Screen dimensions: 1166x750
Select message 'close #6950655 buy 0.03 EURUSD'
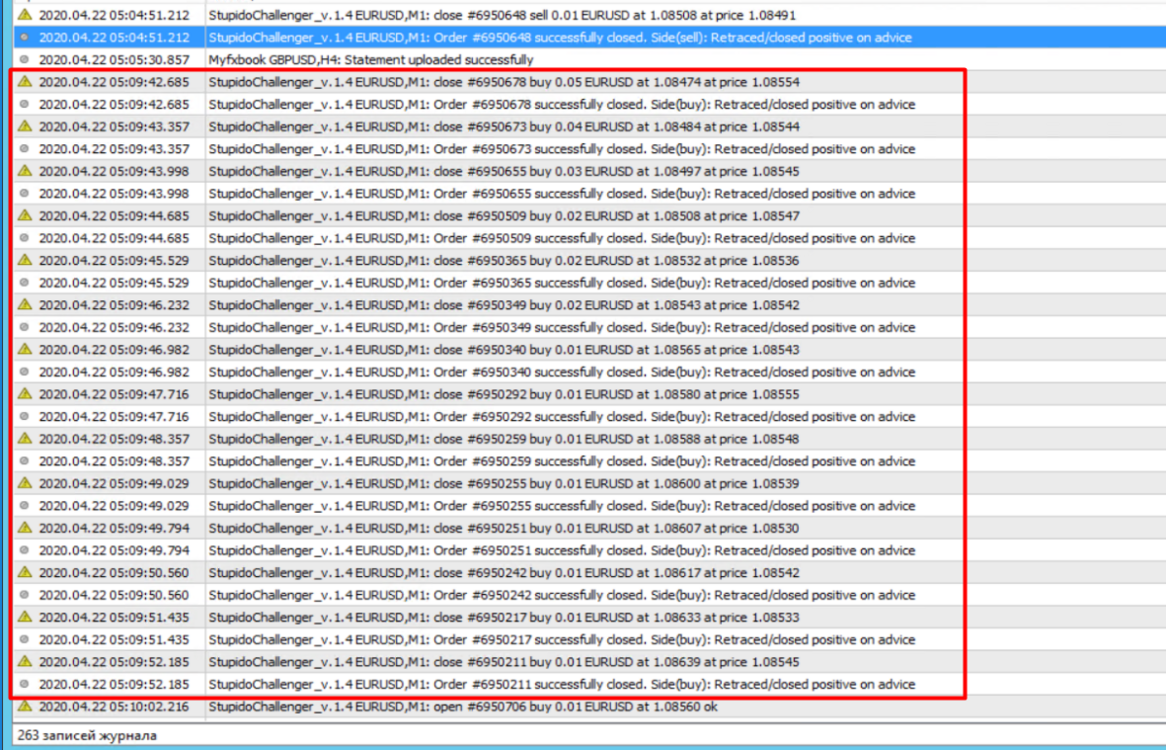coord(504,171)
